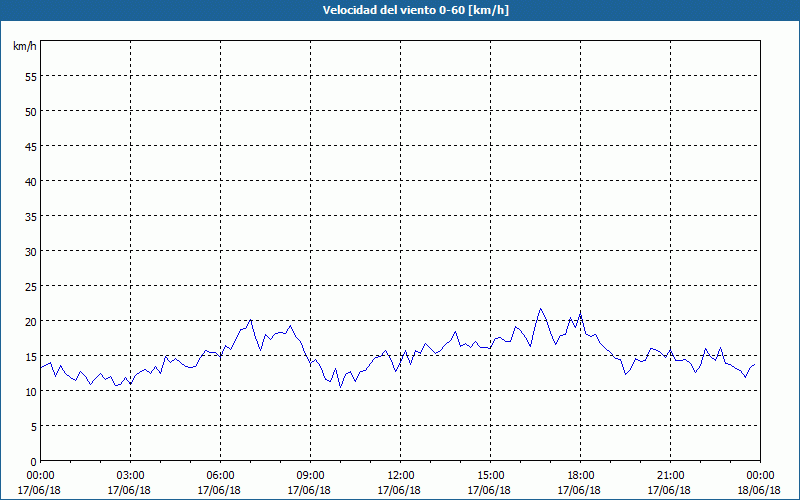Click the 06:00 time label
The width and height of the screenshot is (800, 500).
(x=220, y=476)
